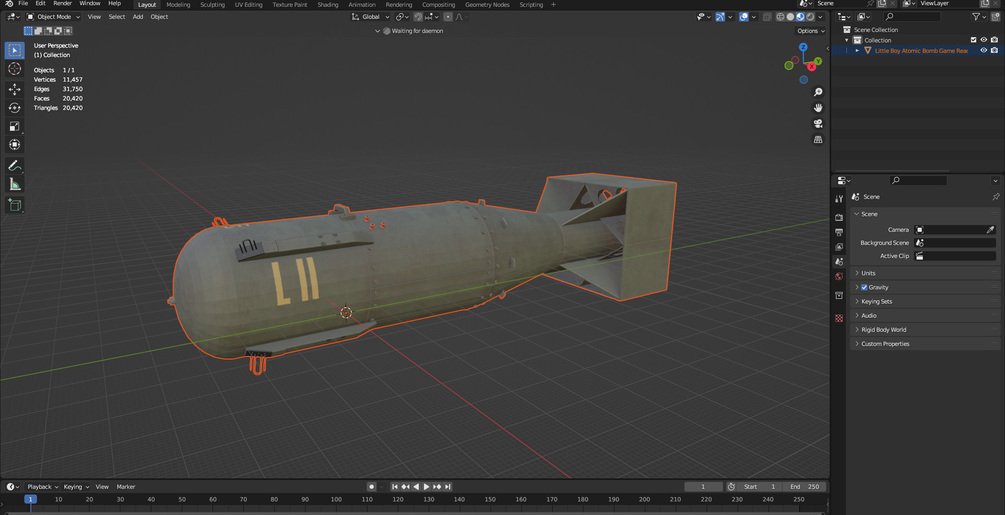Image resolution: width=1005 pixels, height=515 pixels.
Task: Switch to the Modeling workspace tab
Action: coord(178,4)
